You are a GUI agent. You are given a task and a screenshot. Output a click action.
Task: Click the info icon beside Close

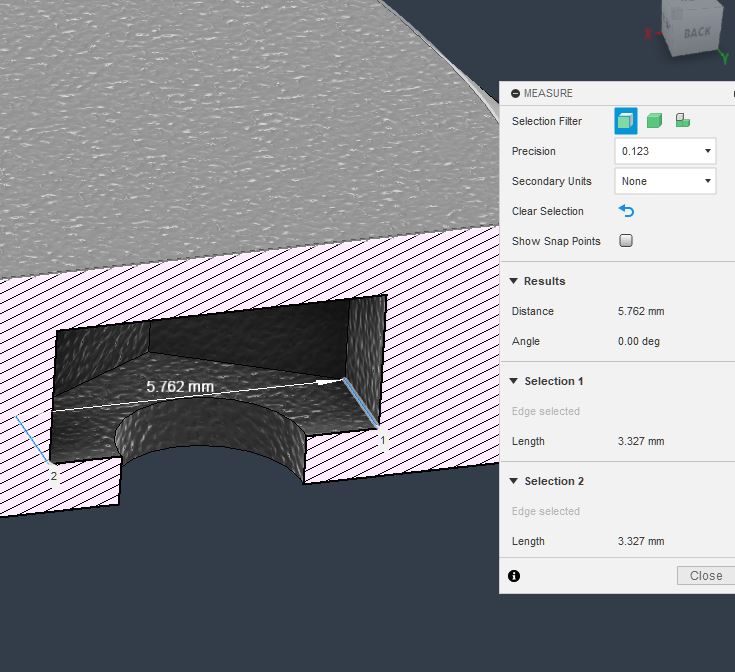(514, 576)
